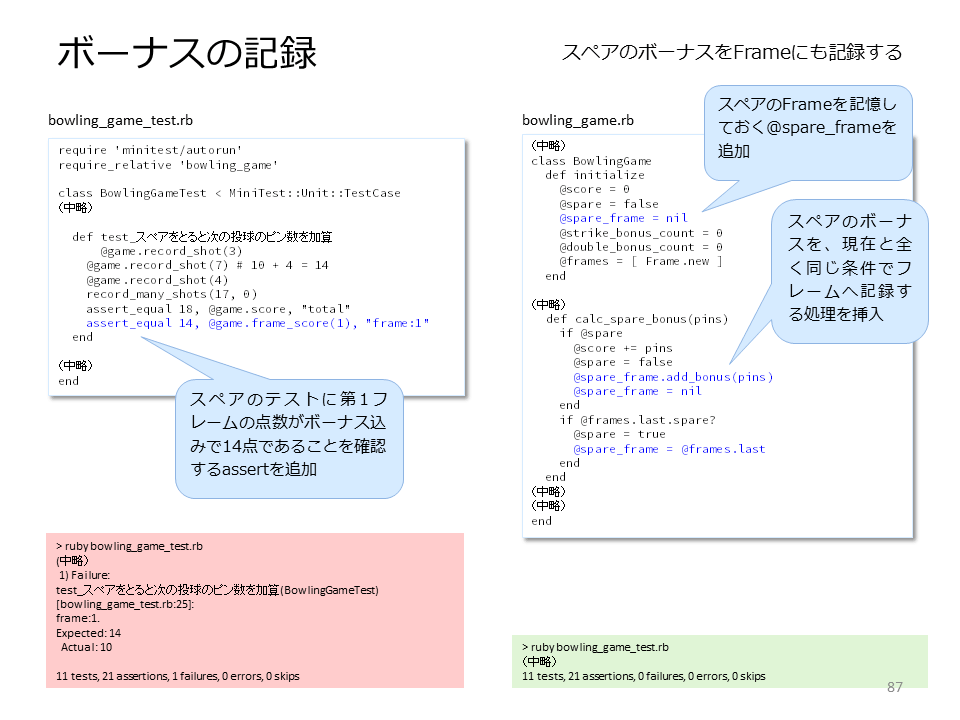Click the @spare_frame = nil line in initialize
The height and width of the screenshot is (720, 960).
point(623,218)
